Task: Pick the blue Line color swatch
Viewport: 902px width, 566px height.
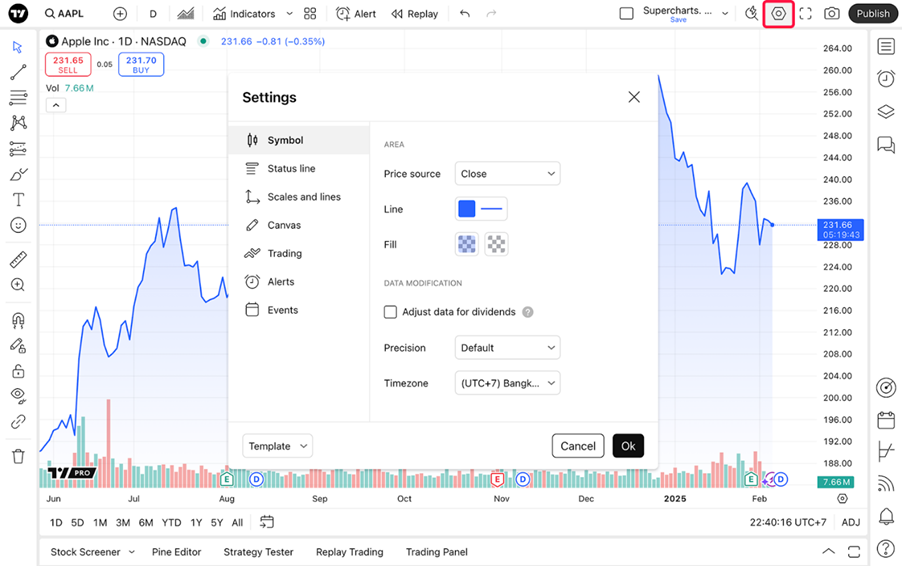Action: (467, 209)
